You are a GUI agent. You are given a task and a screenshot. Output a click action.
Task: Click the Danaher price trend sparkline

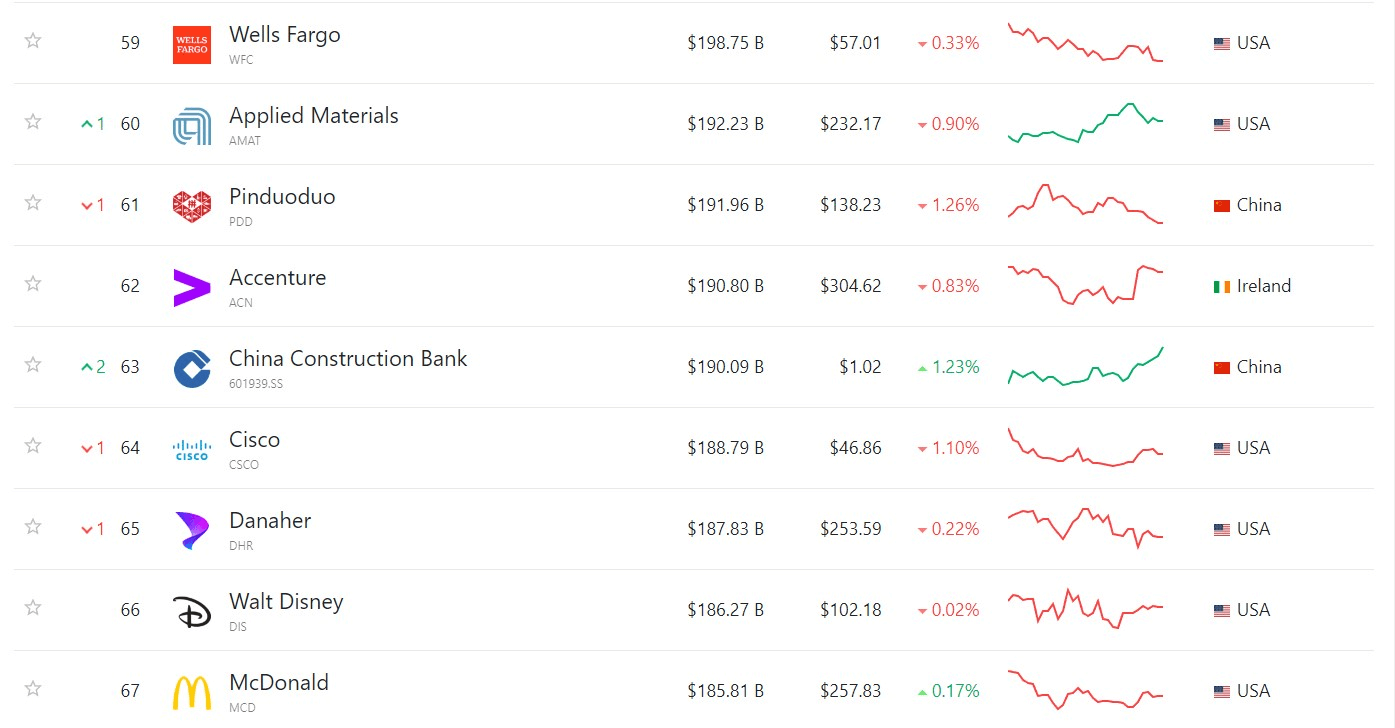click(1085, 528)
